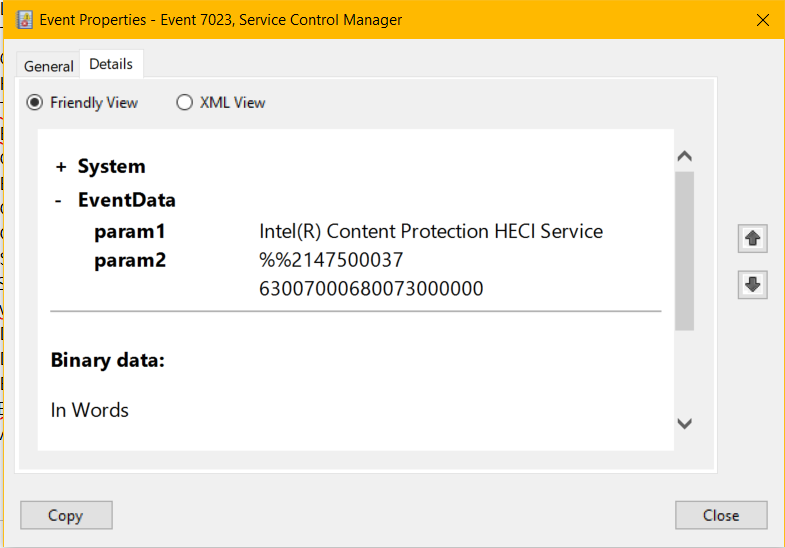Select the Friendly View radio button
The image size is (785, 548).
point(35,102)
